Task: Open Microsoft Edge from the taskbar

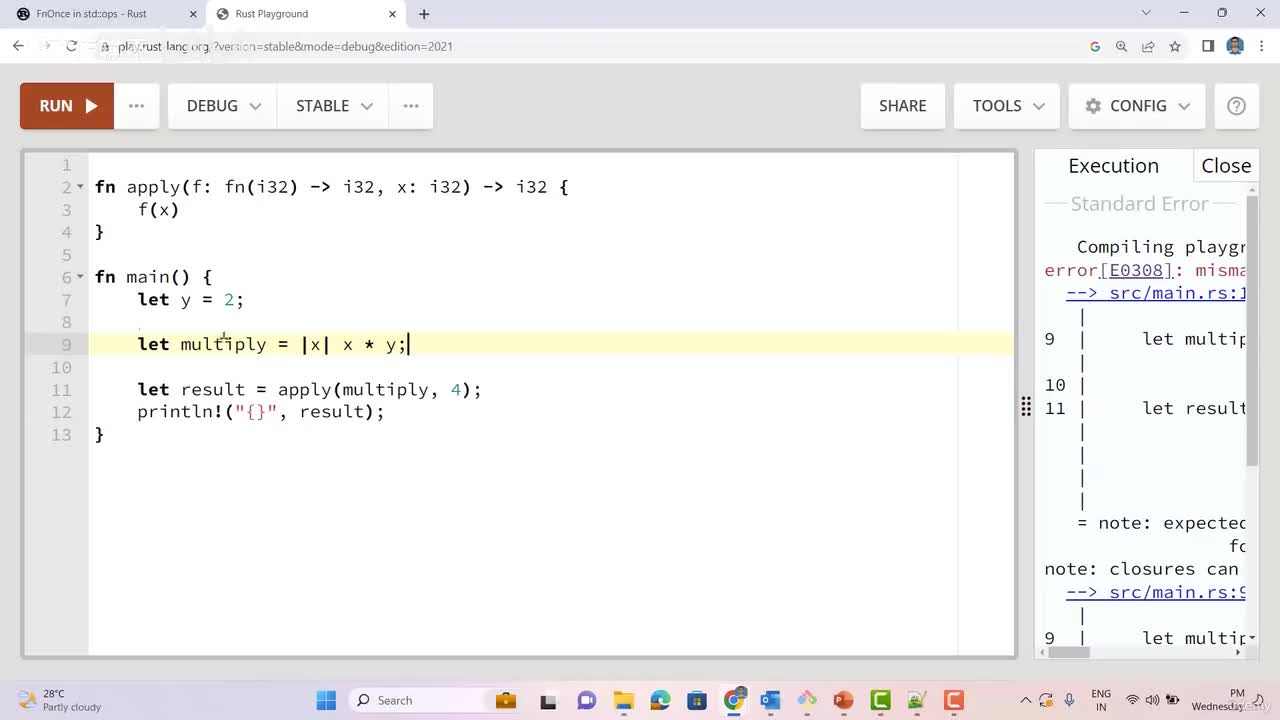Action: coord(660,700)
